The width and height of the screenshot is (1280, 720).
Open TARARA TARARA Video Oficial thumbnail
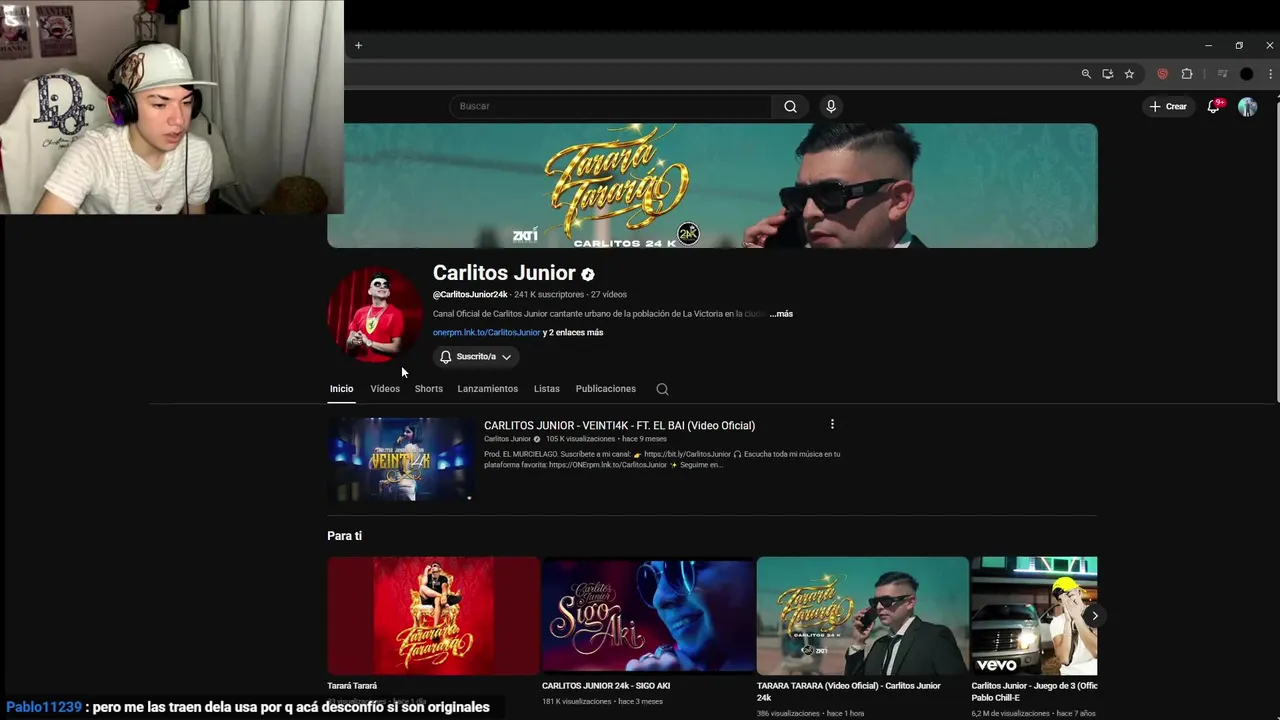[863, 616]
